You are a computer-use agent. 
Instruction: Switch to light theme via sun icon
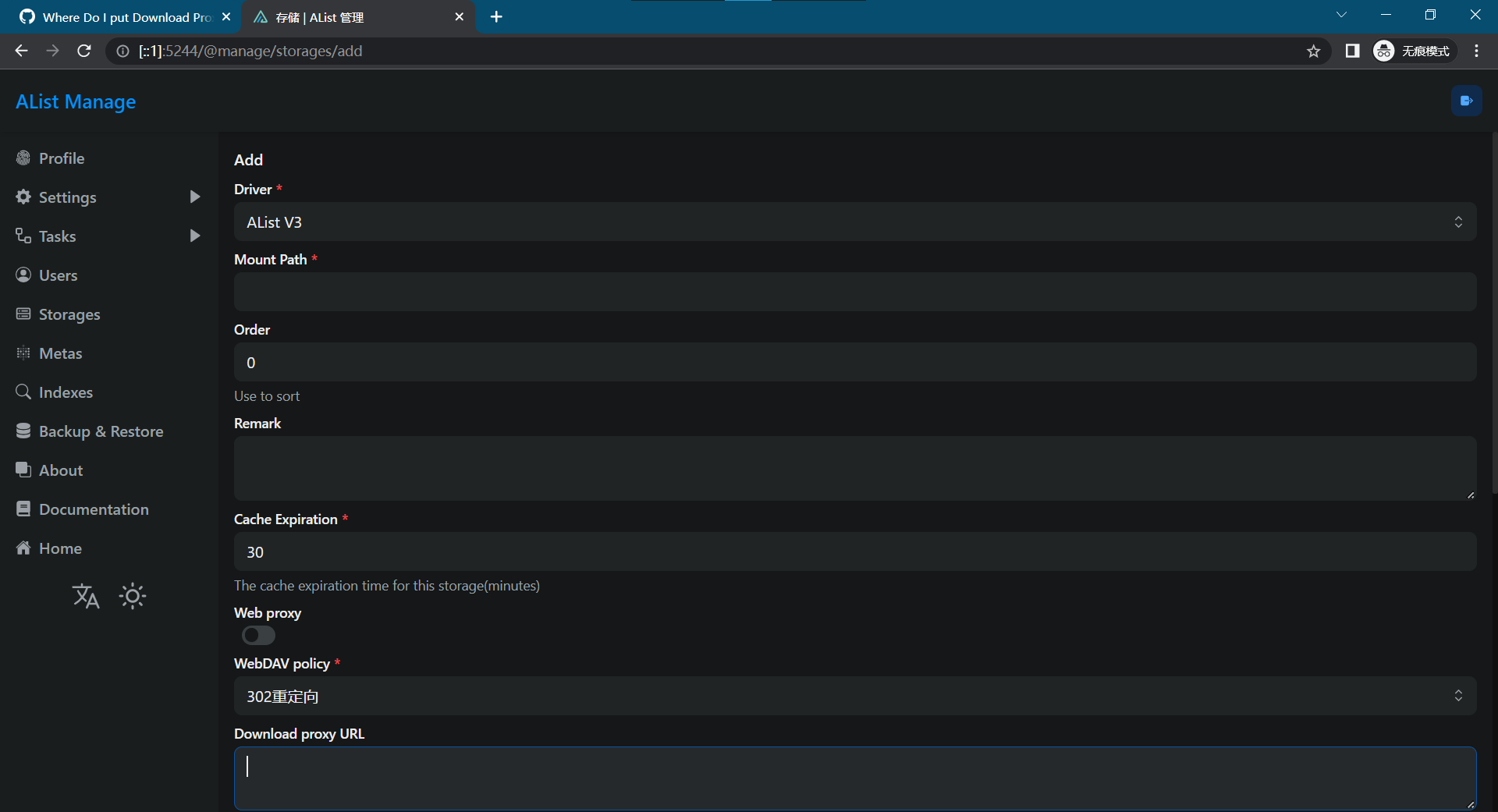click(133, 596)
